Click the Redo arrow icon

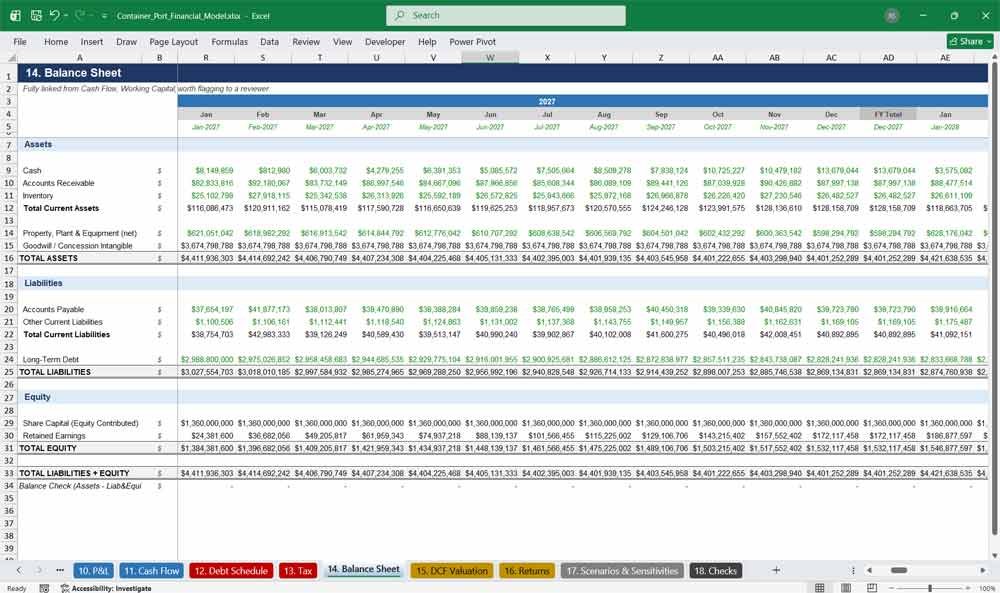80,15
